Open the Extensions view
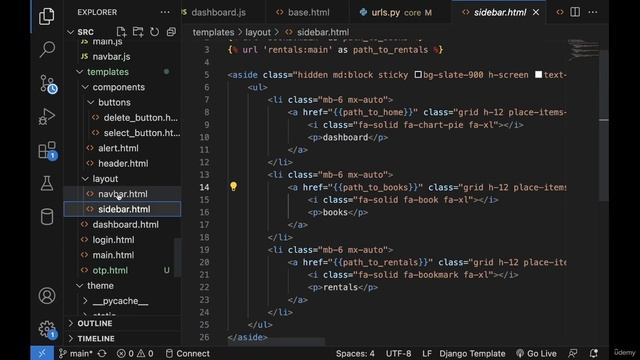This screenshot has height=360, width=640. [x=47, y=151]
